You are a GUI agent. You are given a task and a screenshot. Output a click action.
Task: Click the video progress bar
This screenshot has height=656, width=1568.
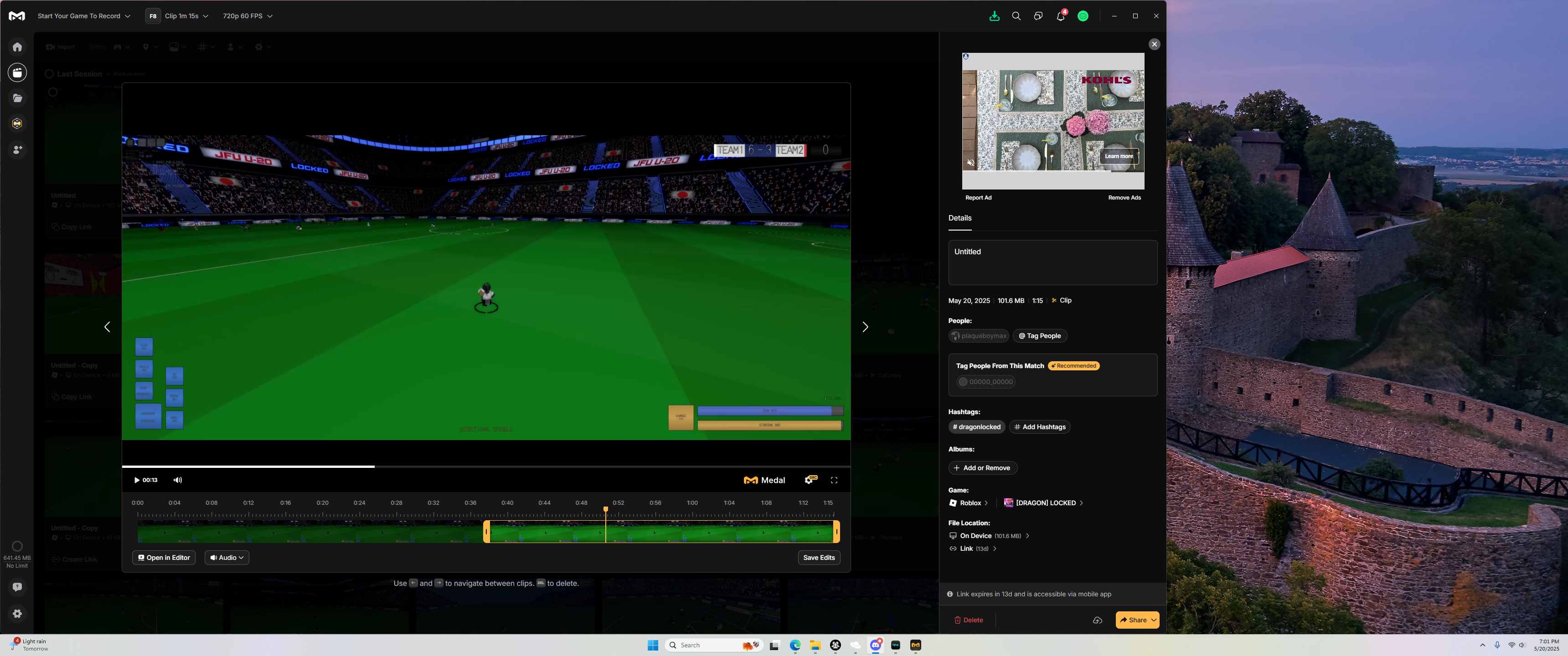(486, 467)
